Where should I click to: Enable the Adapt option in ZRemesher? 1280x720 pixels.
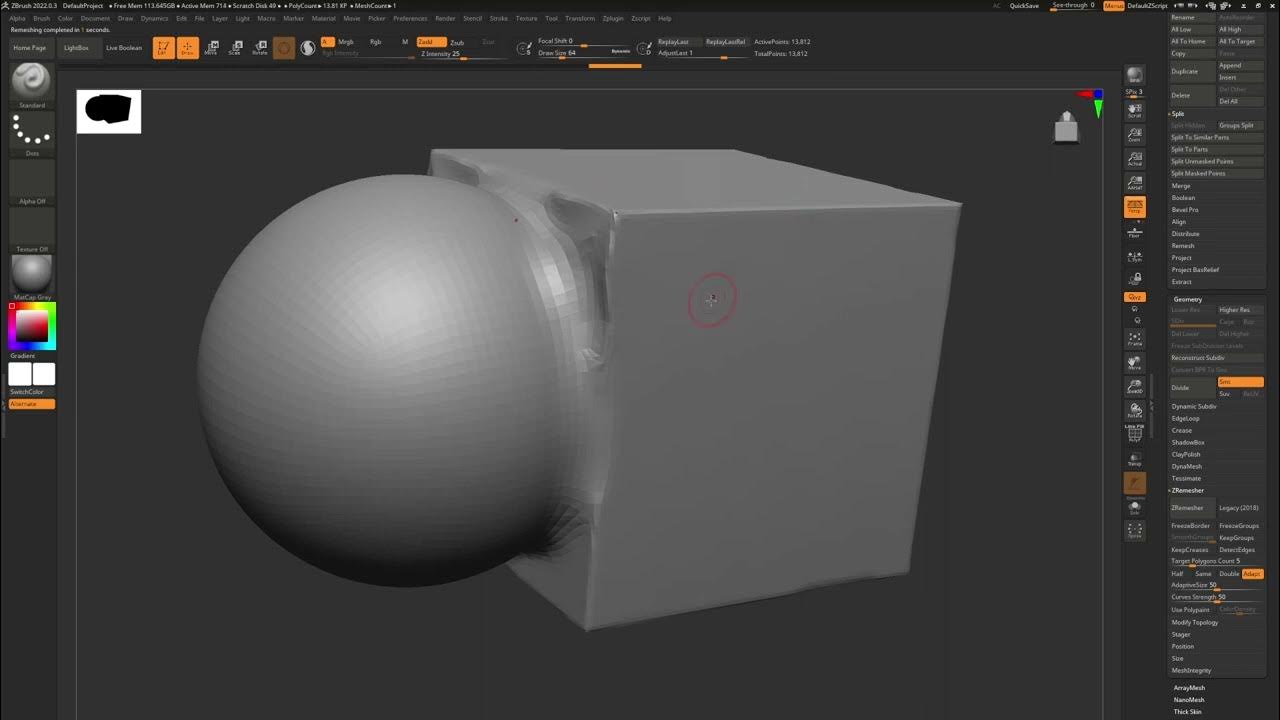pos(1253,574)
